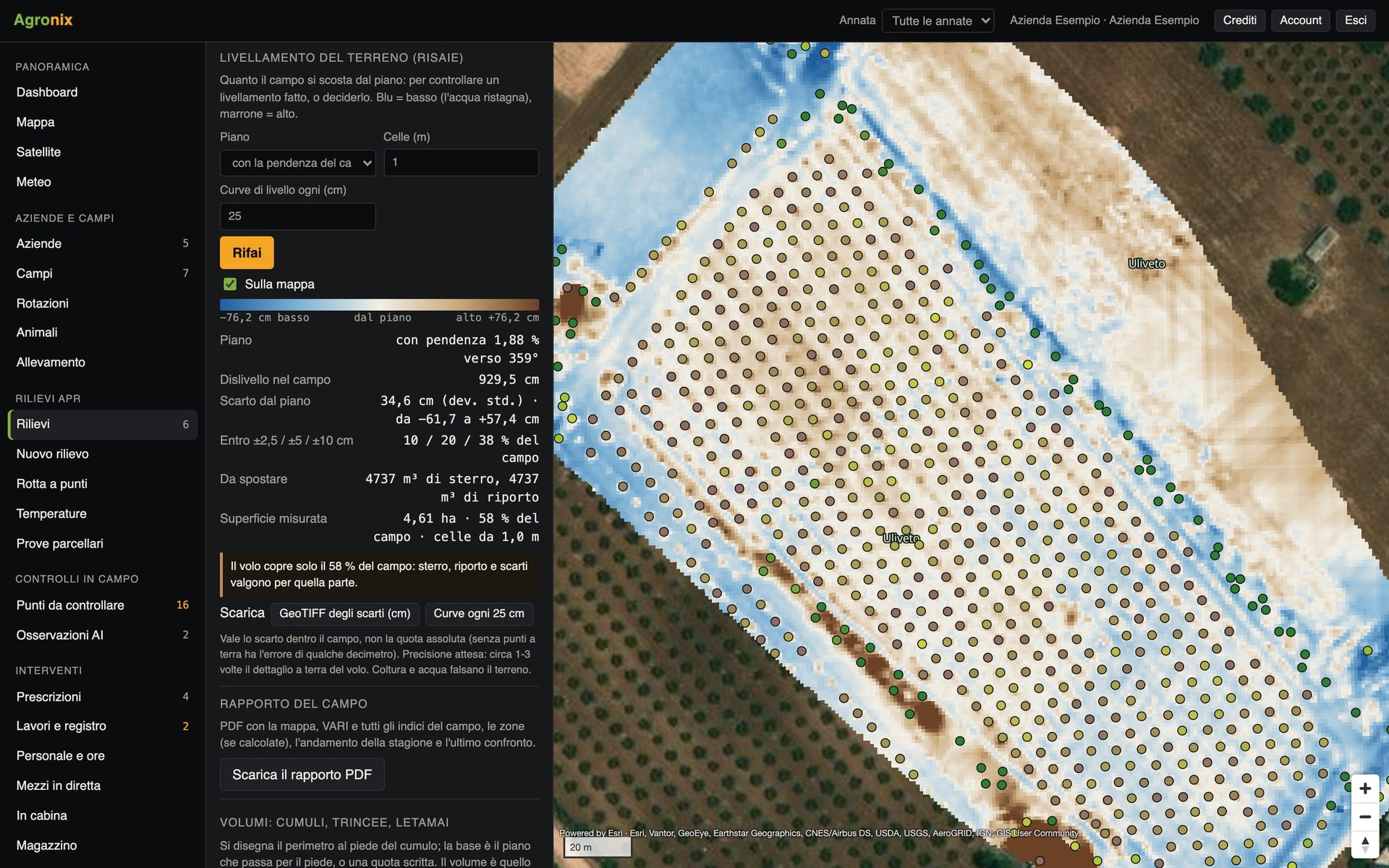Open Punti da controllare
Viewport: 1389px width, 868px height.
[102, 605]
